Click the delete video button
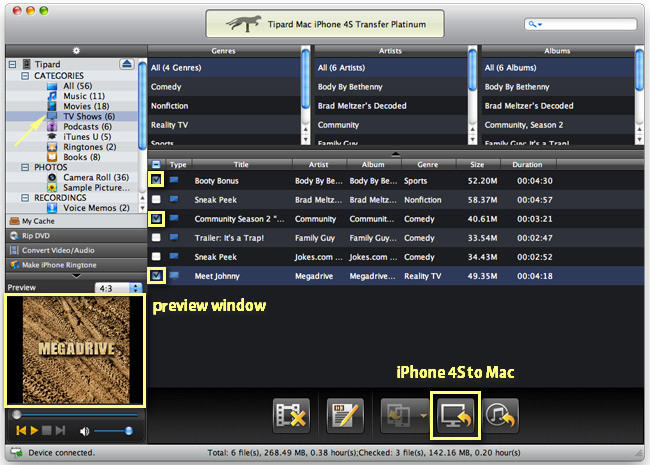The image size is (650, 465). click(291, 415)
